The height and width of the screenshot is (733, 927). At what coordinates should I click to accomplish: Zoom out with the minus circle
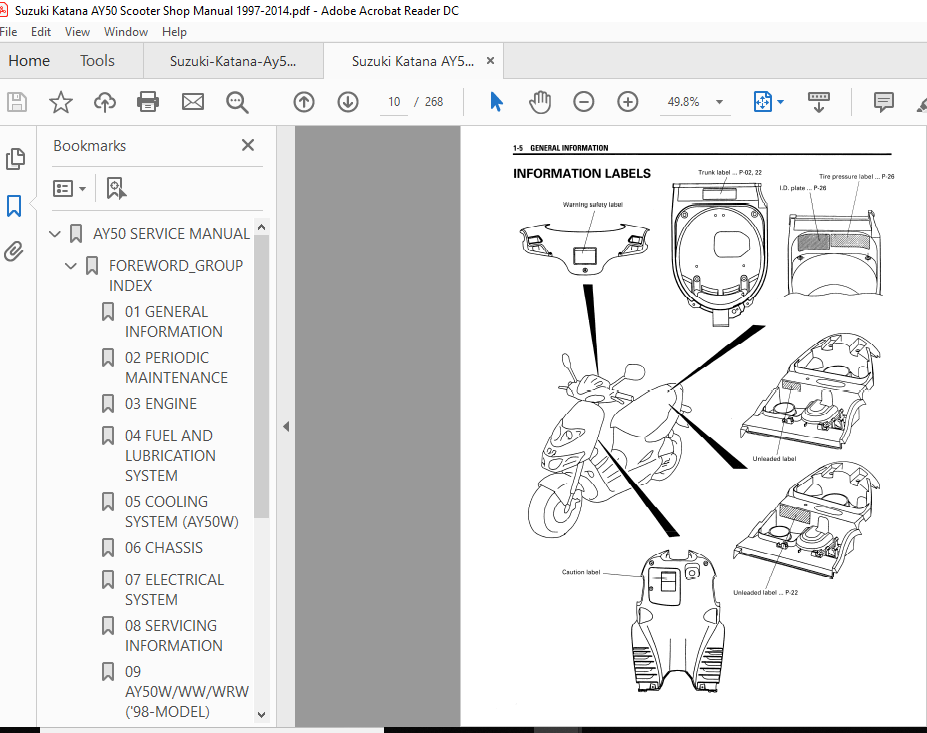pyautogui.click(x=584, y=102)
